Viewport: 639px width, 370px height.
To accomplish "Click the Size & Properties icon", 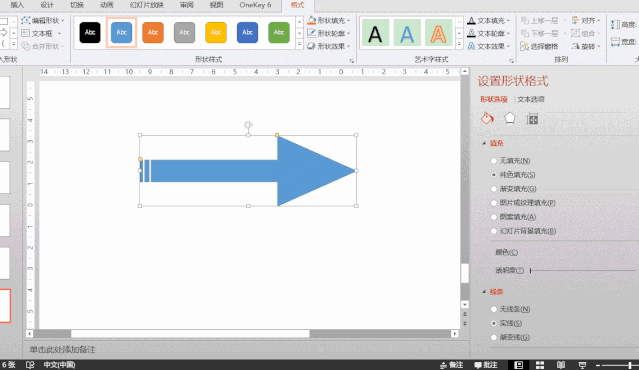I will point(532,119).
